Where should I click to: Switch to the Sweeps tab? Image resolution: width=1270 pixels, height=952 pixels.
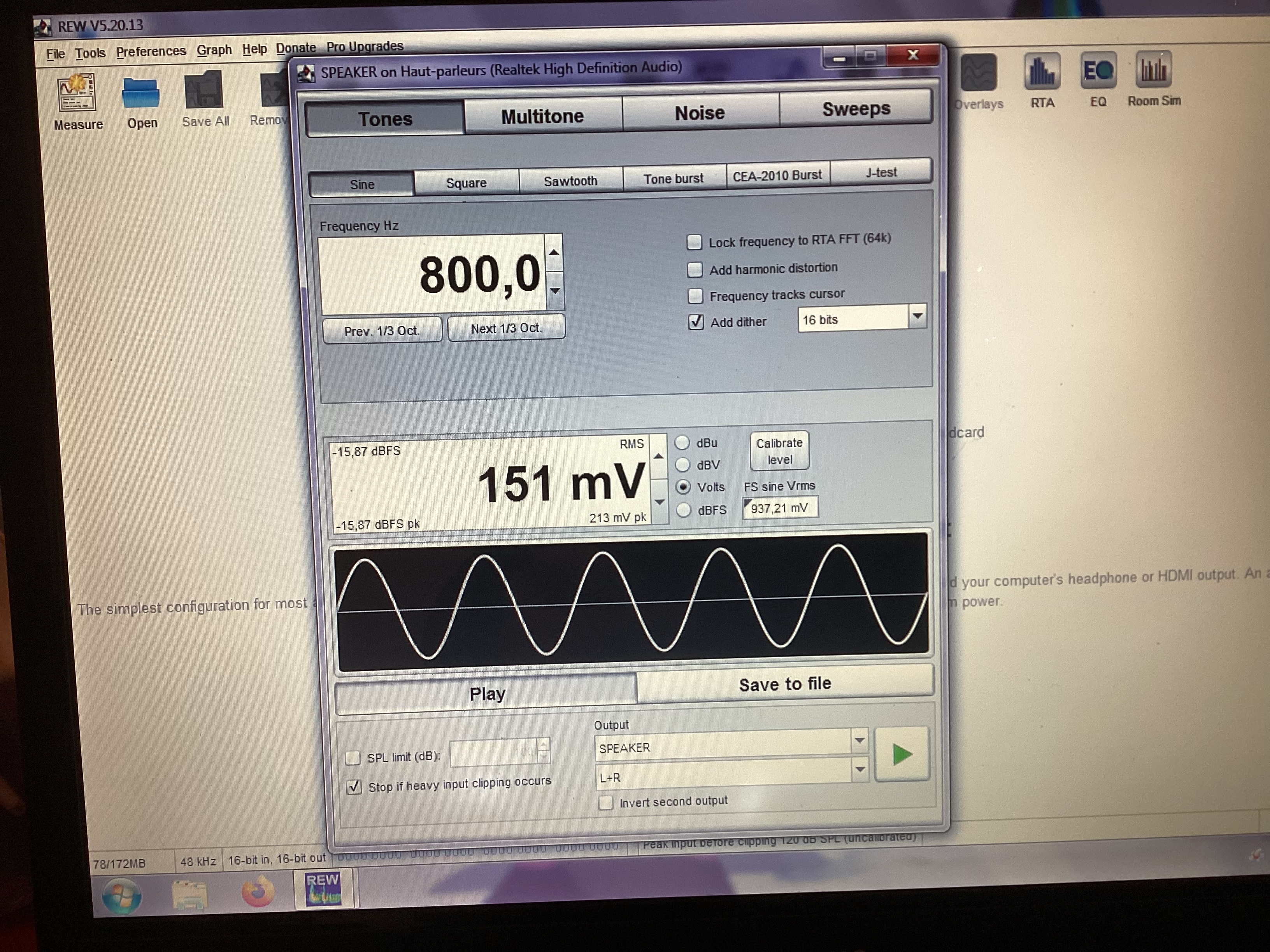point(856,108)
